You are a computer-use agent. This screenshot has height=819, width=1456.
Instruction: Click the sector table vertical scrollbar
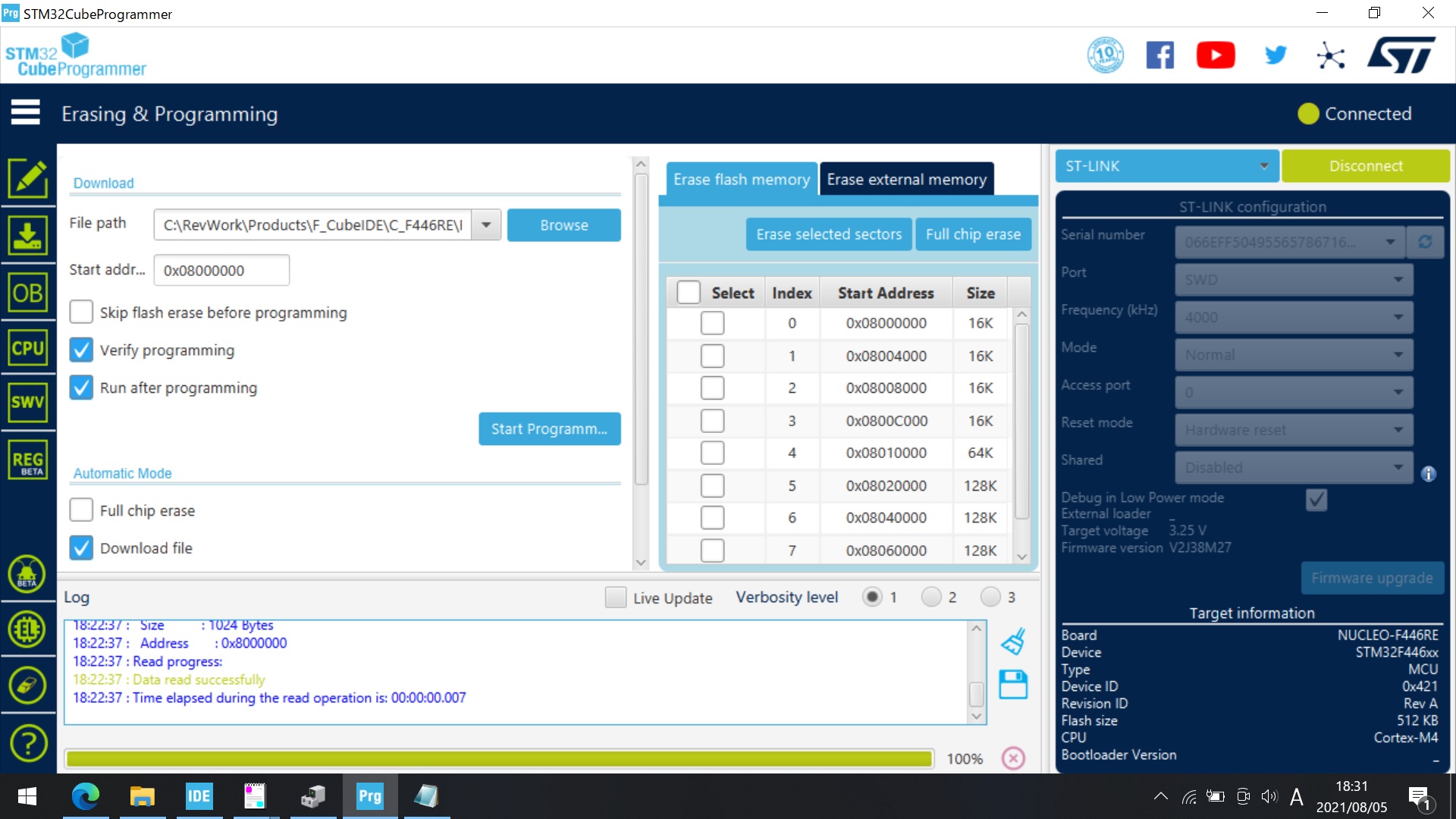point(1021,422)
